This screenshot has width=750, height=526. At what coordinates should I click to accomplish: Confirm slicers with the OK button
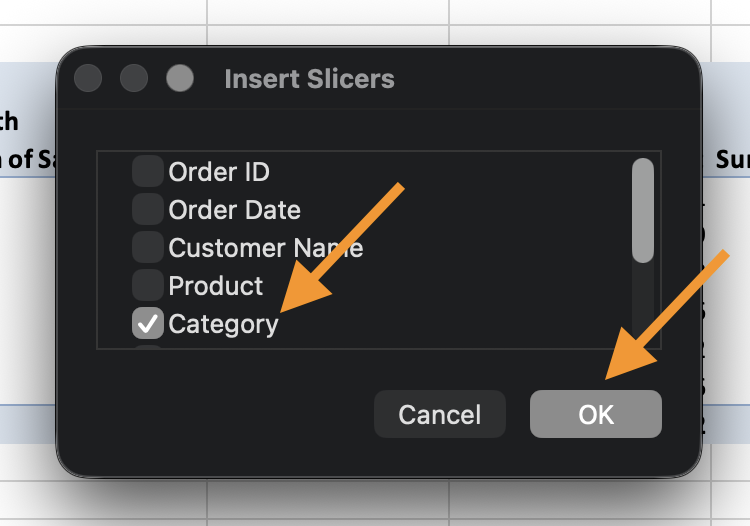596,414
